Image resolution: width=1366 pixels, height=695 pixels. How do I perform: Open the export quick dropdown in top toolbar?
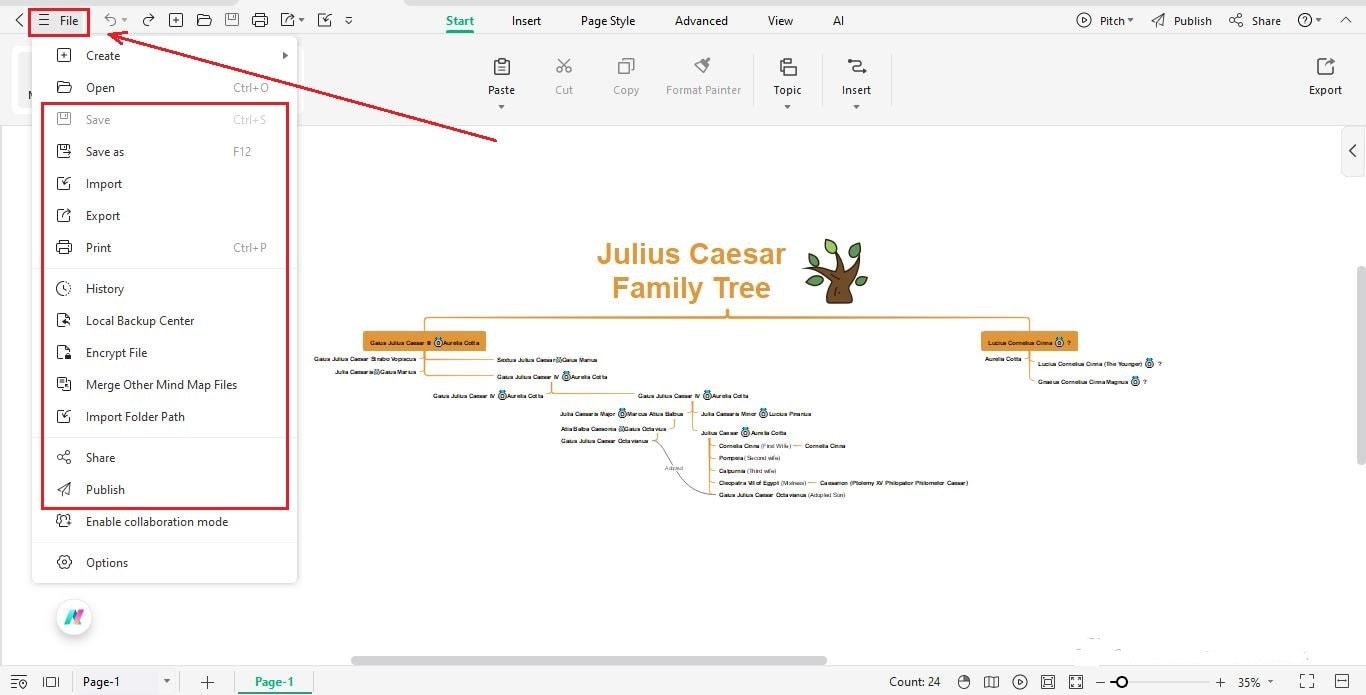tap(302, 20)
